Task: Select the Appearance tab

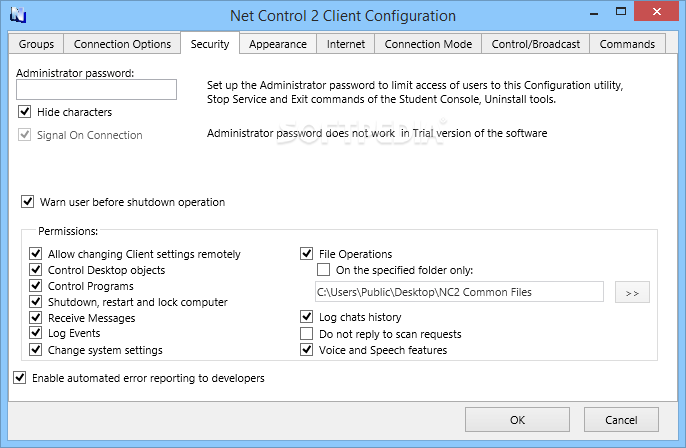Action: [x=278, y=44]
